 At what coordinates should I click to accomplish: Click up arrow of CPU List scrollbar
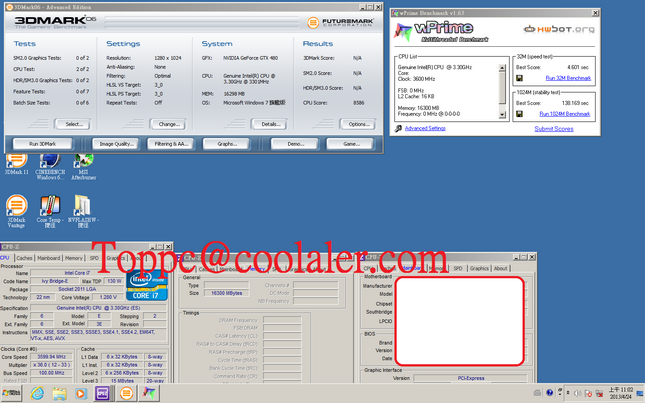click(x=502, y=67)
